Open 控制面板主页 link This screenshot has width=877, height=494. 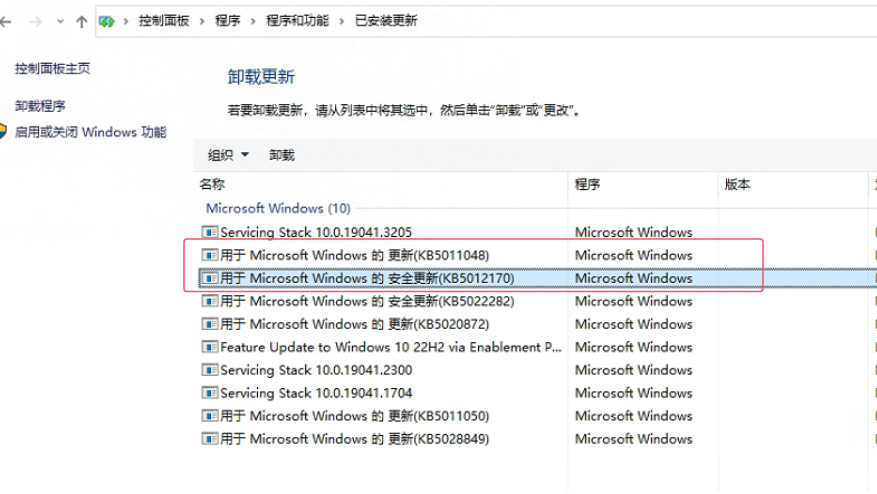click(x=53, y=68)
